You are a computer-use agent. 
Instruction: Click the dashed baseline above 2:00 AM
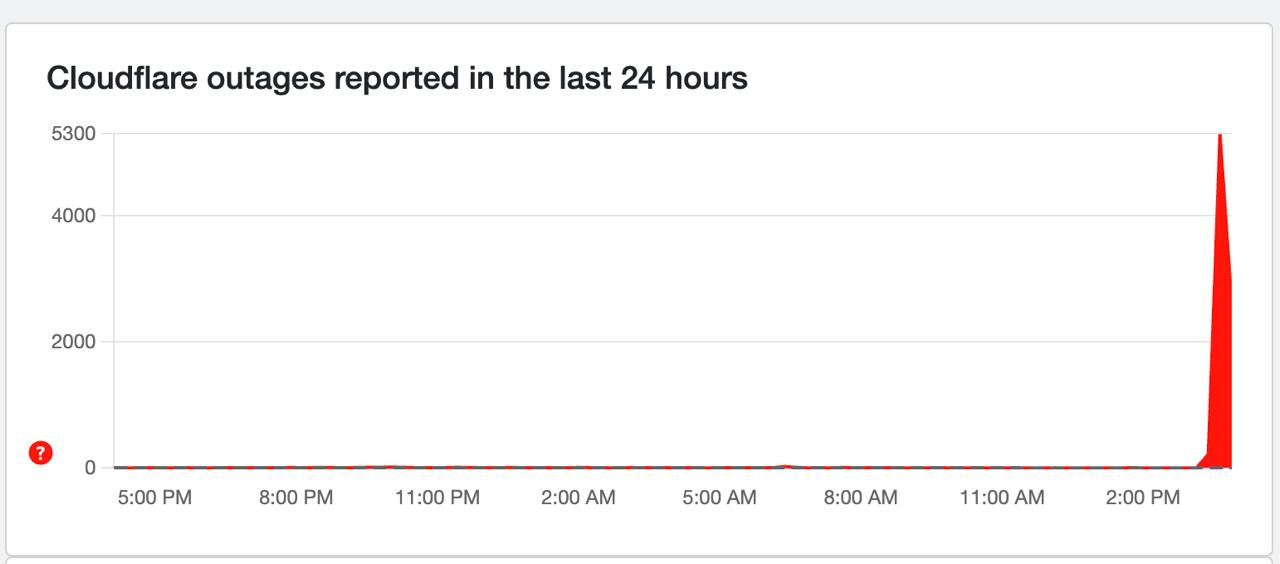578,467
